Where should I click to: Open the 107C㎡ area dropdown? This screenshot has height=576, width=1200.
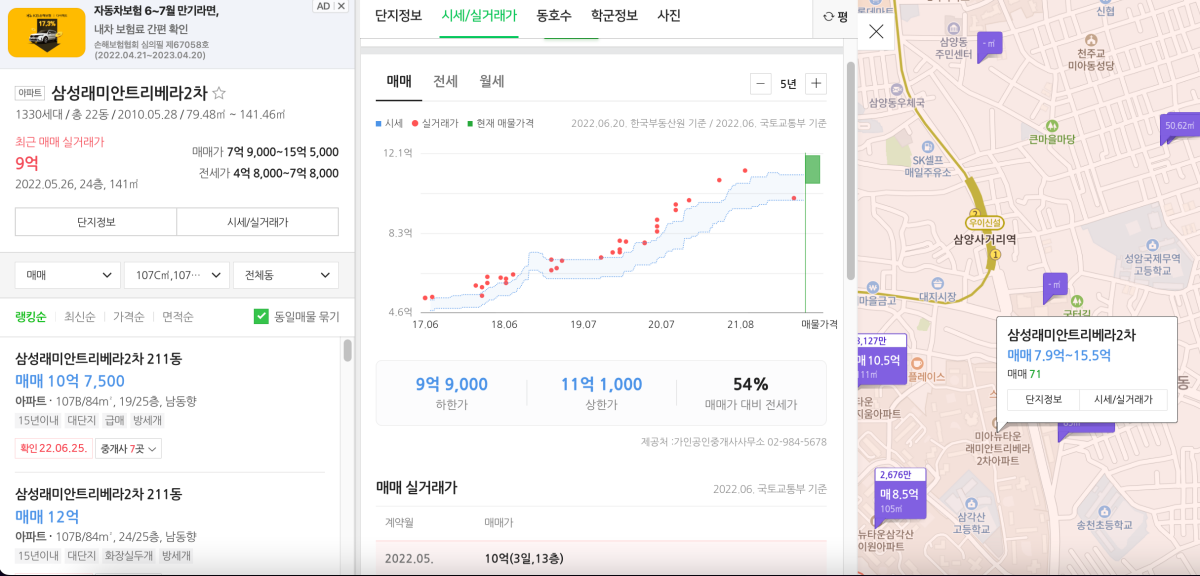click(177, 275)
